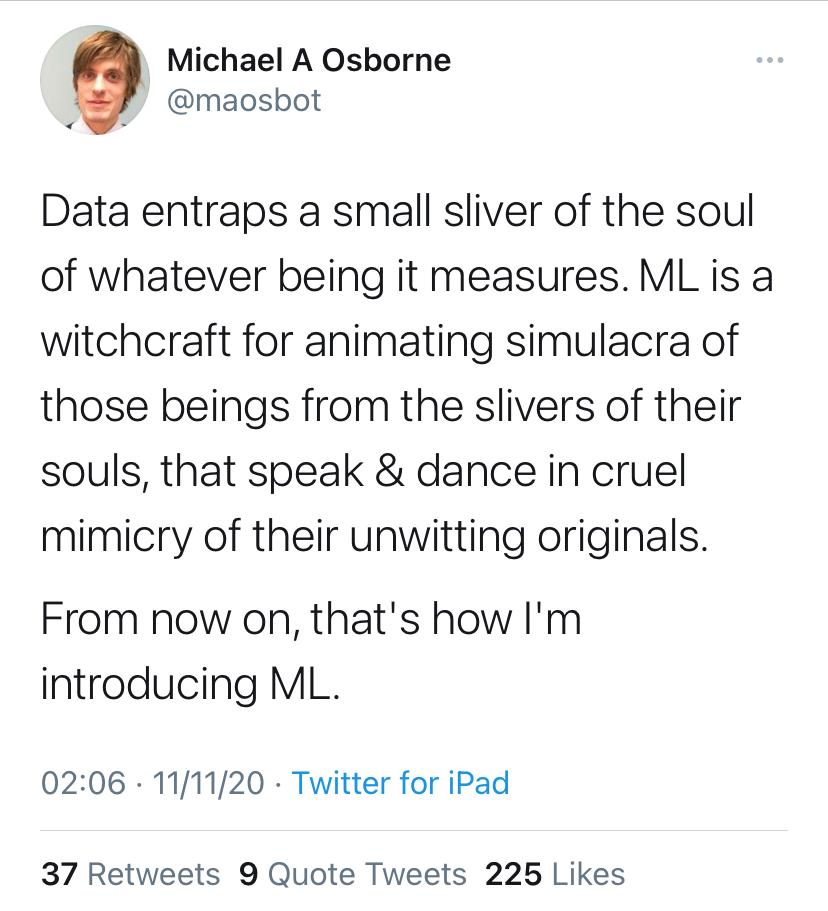Click the word "simulacra" in the tweet
The height and width of the screenshot is (911, 828).
597,341
